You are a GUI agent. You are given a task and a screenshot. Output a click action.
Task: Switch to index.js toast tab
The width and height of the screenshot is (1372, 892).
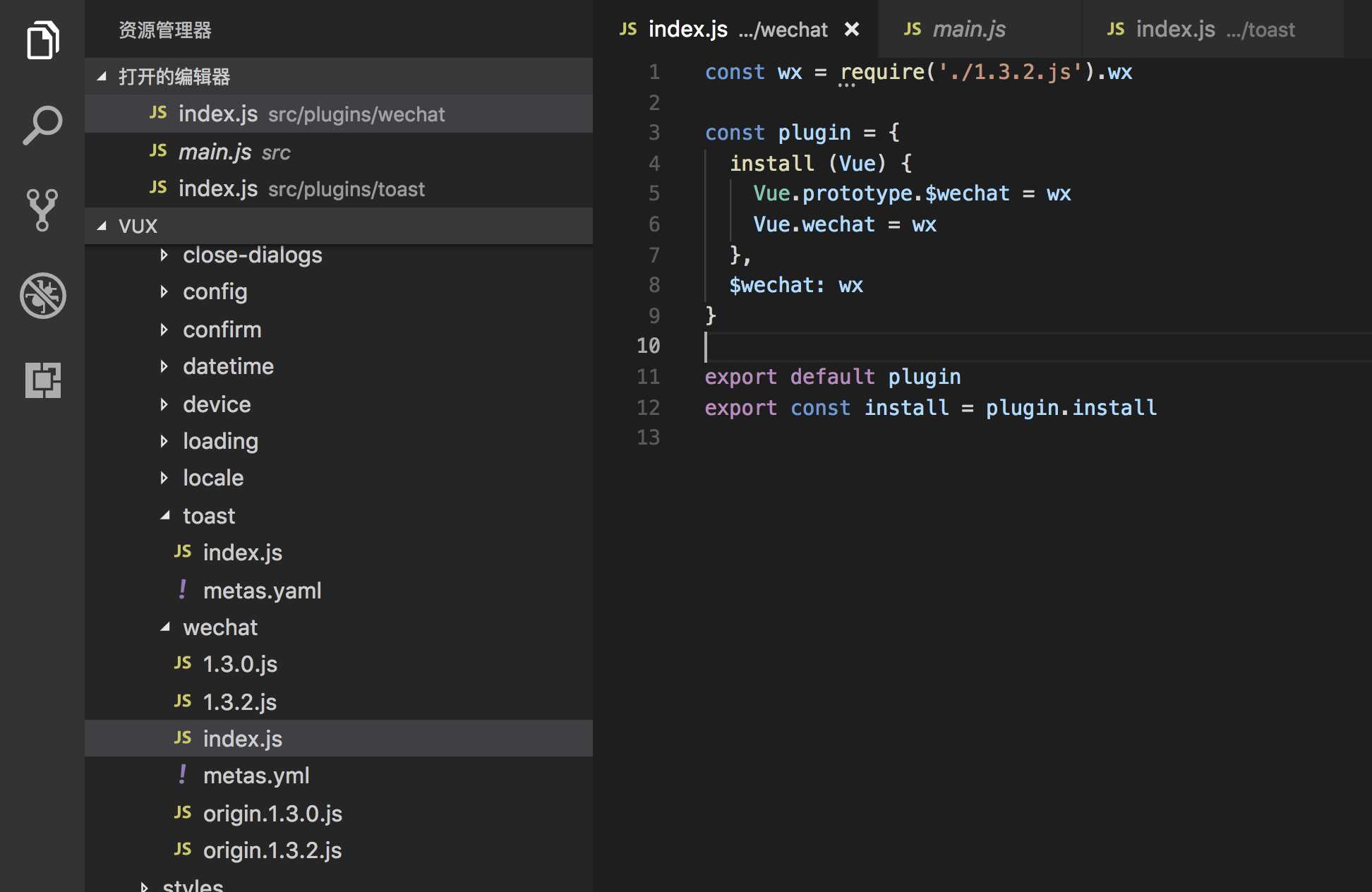1200,29
